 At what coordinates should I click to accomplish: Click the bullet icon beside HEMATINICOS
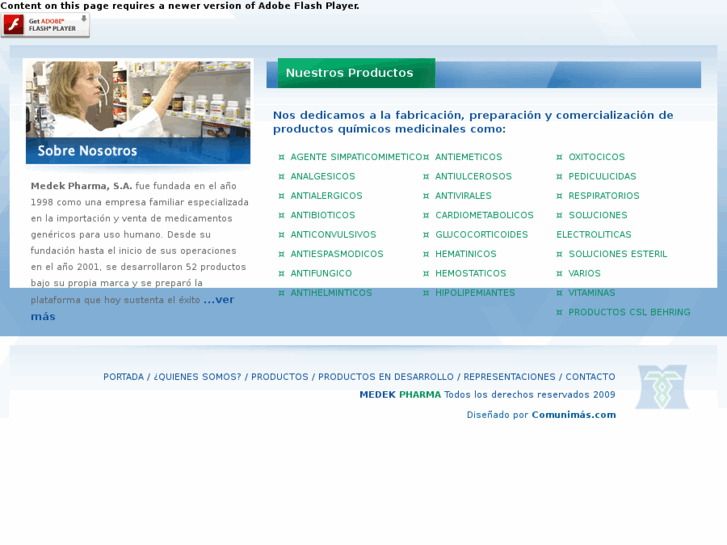coord(426,255)
